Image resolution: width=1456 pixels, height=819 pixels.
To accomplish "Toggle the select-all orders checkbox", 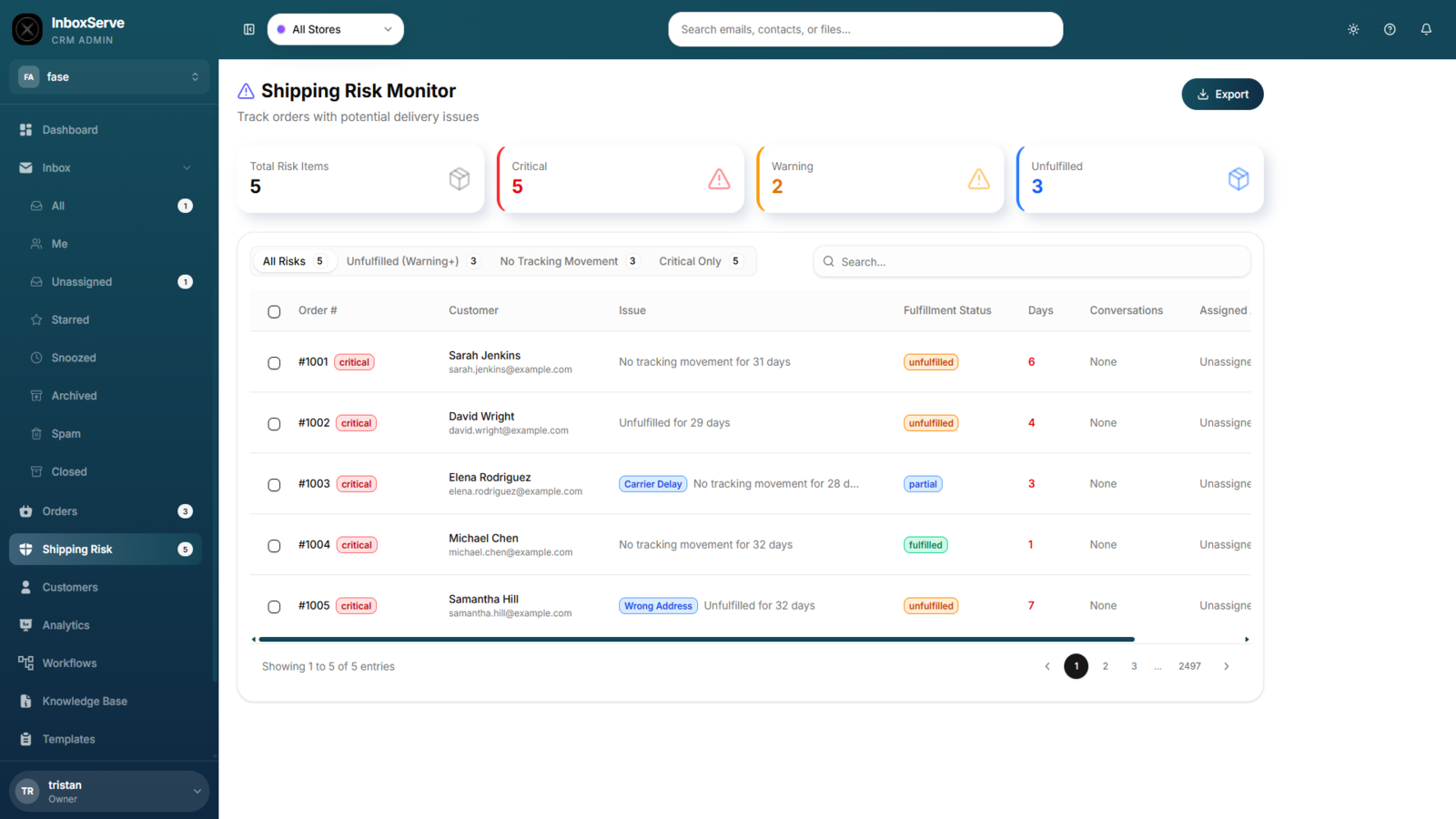I will (274, 312).
